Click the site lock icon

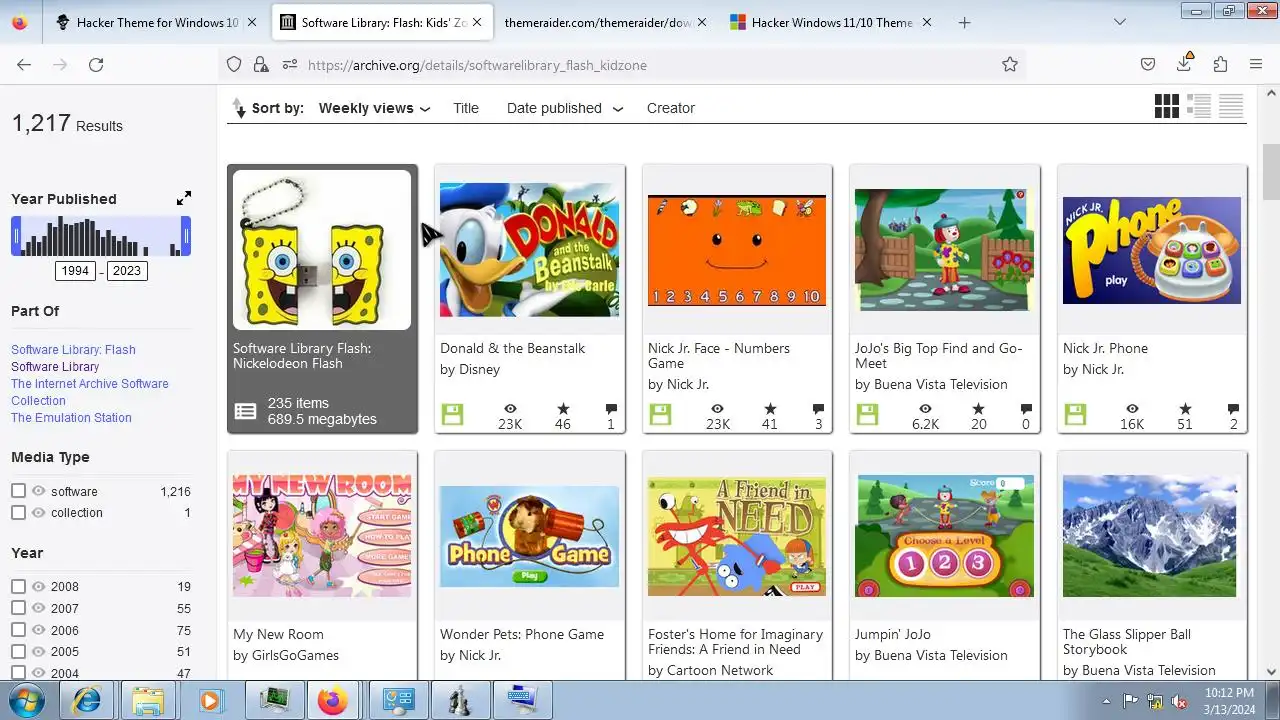(x=261, y=64)
